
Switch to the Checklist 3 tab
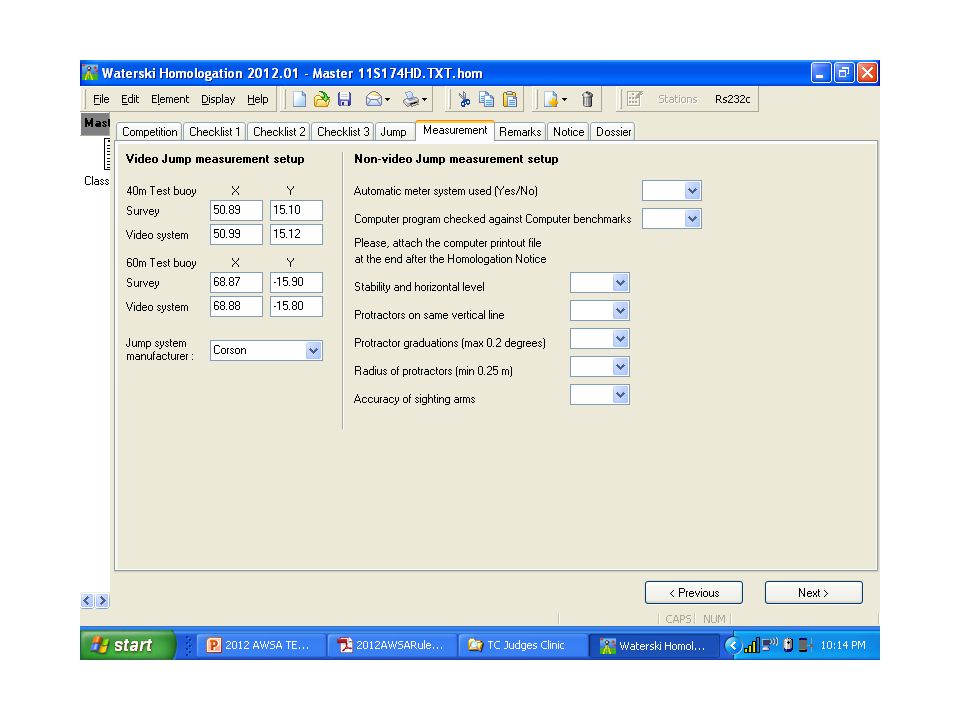[x=343, y=132]
